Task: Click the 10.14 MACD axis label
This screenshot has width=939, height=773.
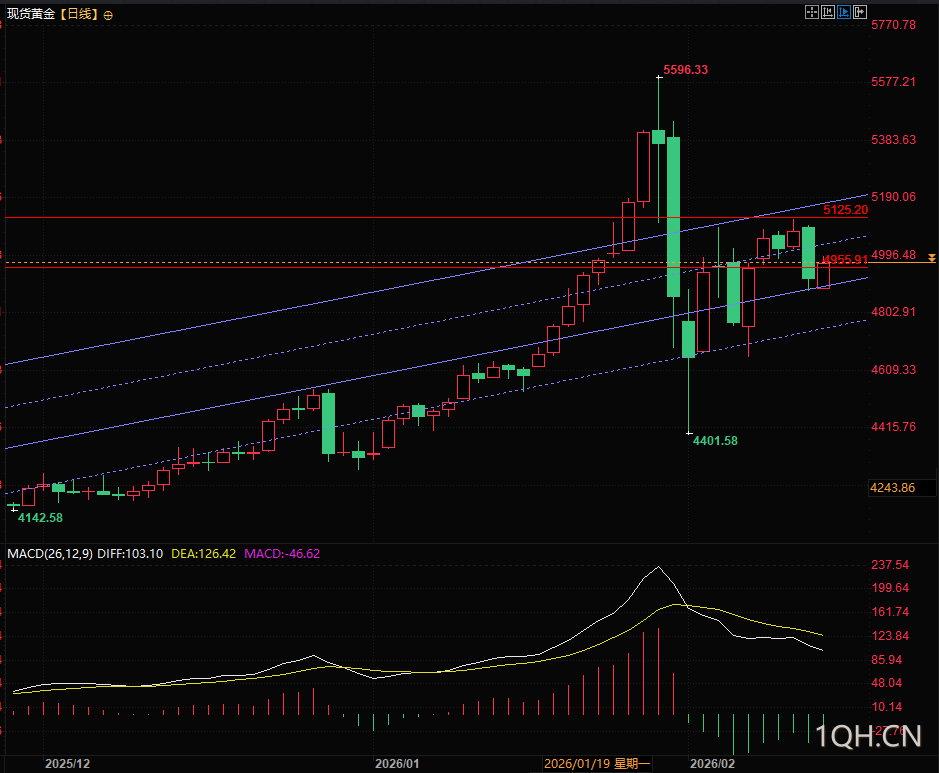Action: tap(887, 707)
